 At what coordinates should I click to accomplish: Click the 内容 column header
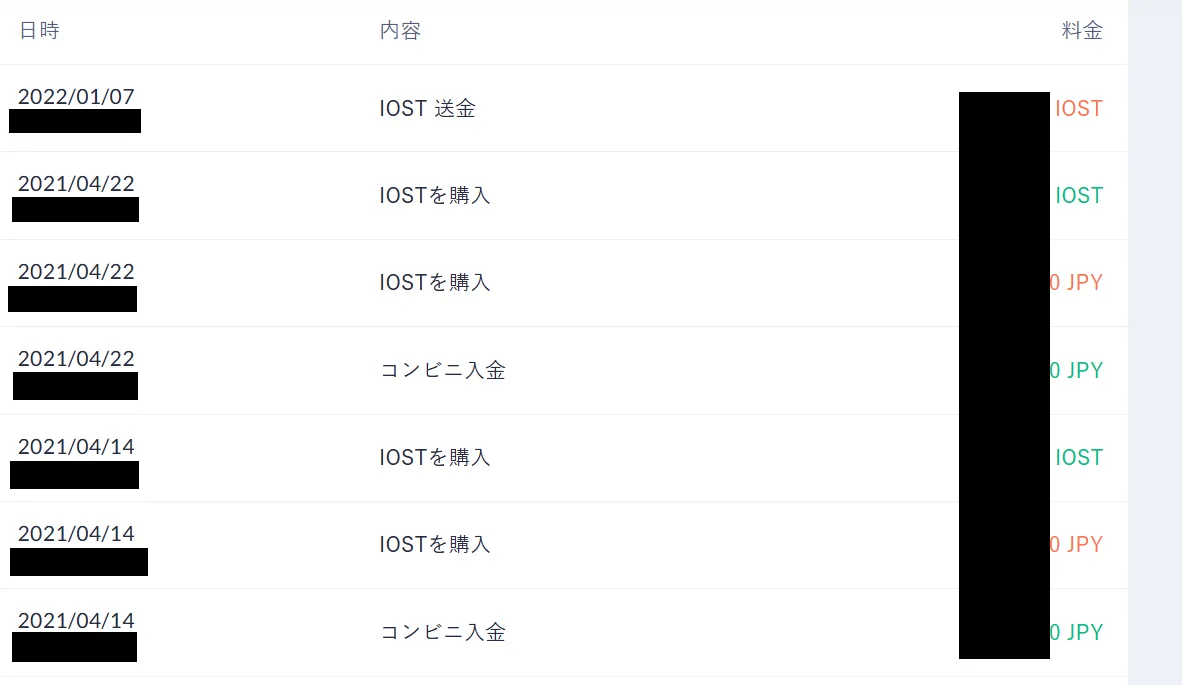point(400,30)
